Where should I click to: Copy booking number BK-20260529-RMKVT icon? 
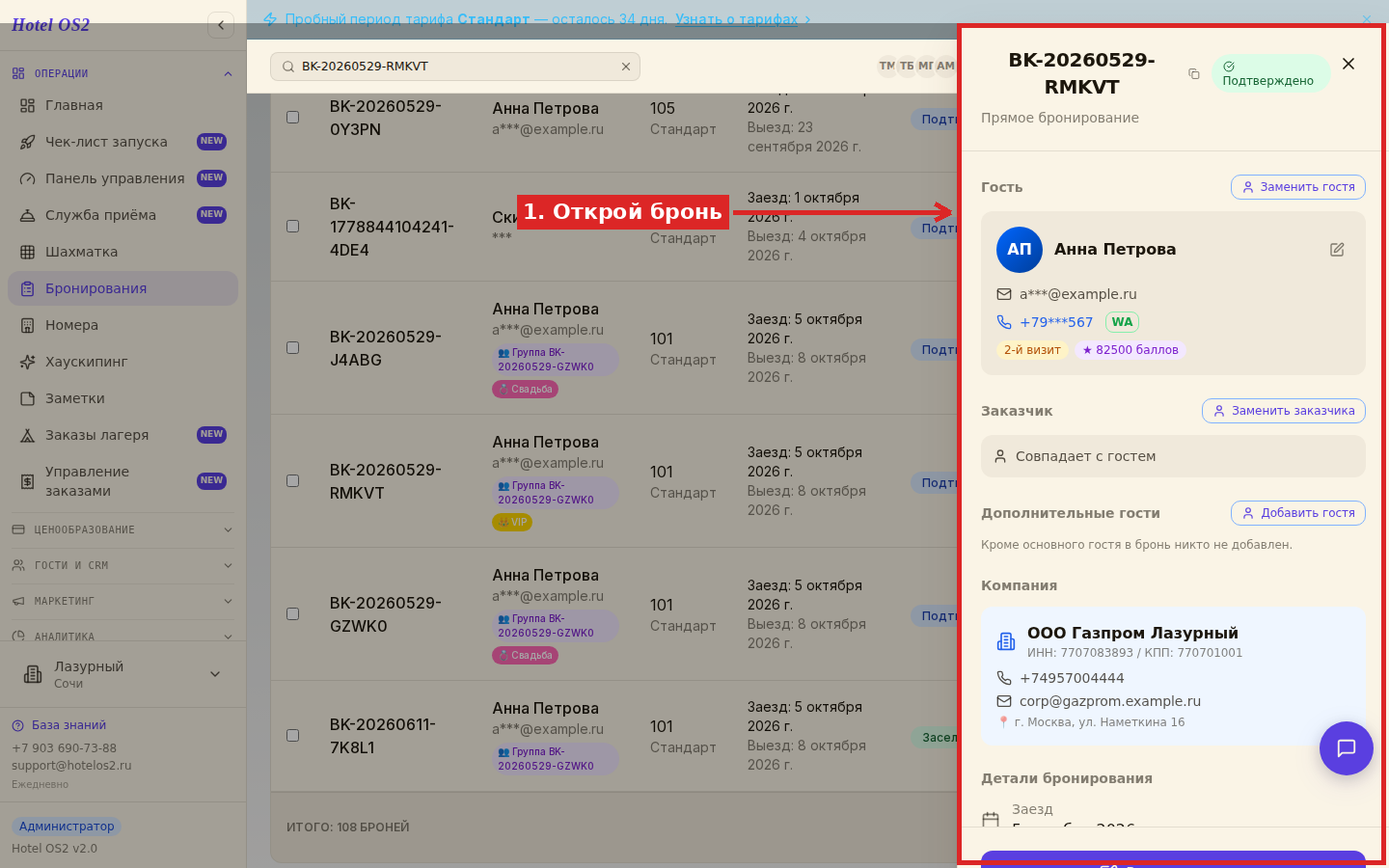click(1193, 74)
